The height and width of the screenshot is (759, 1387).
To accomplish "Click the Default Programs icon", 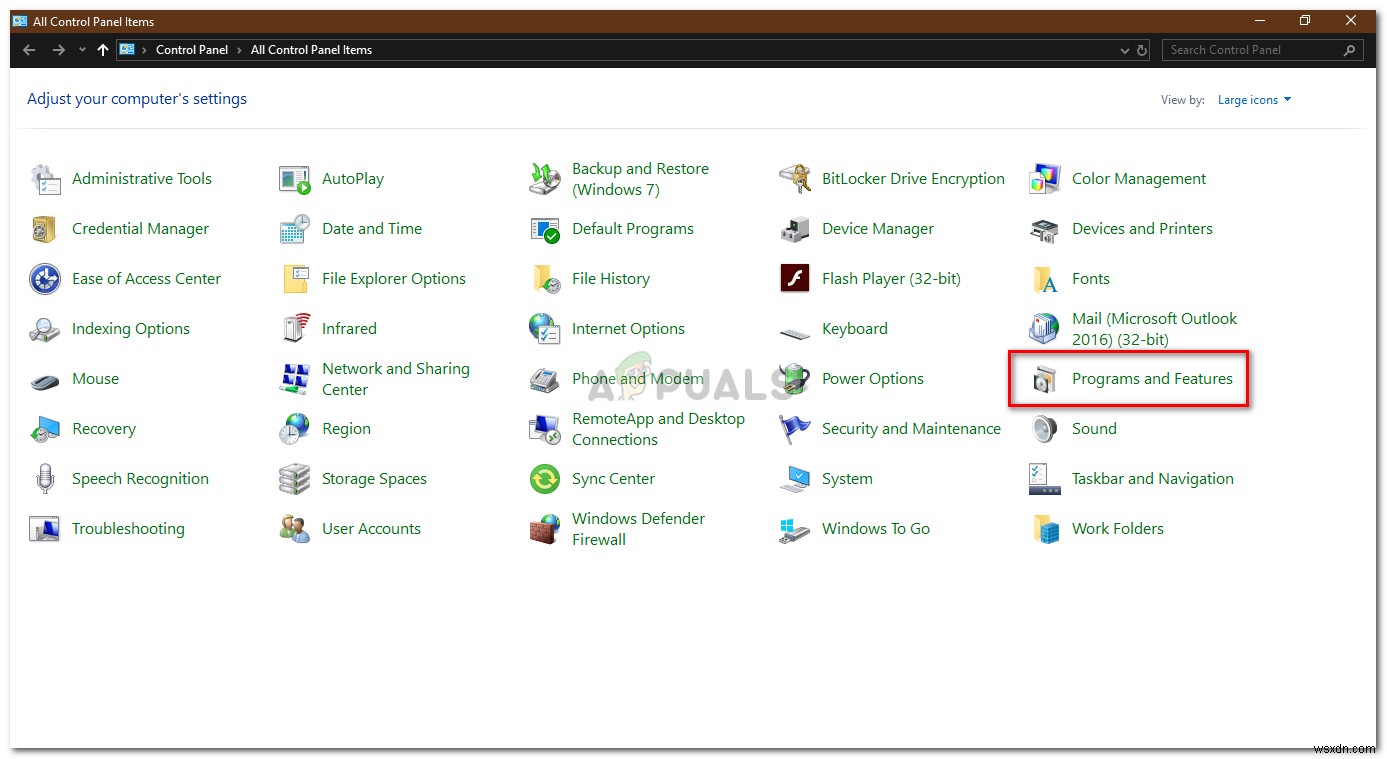I will (545, 229).
